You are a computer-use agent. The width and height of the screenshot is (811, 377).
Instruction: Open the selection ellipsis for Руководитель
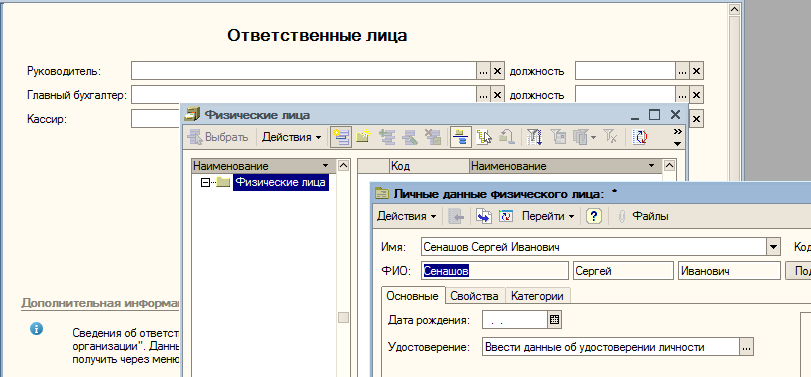(483, 71)
